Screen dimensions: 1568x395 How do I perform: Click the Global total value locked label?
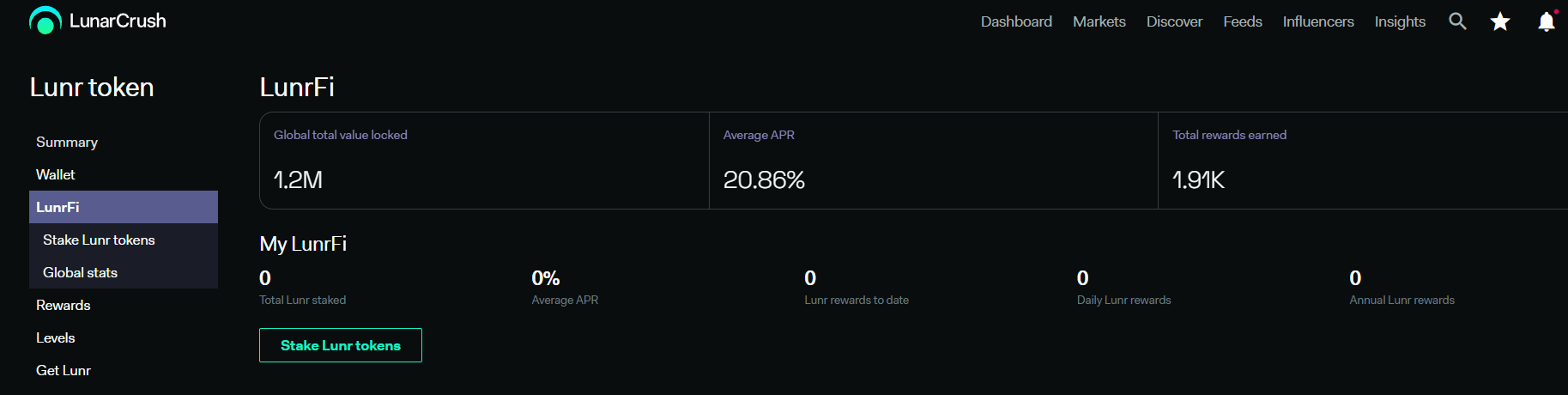point(341,135)
